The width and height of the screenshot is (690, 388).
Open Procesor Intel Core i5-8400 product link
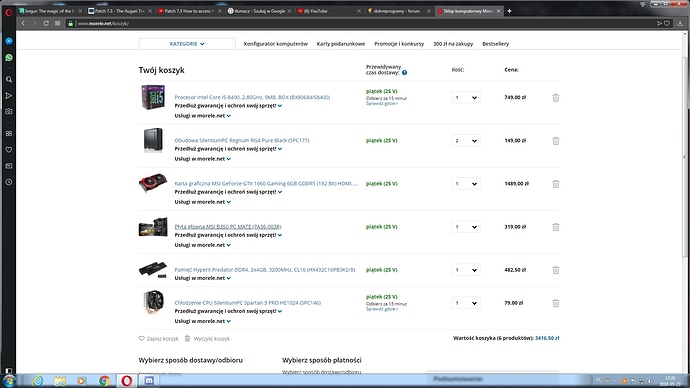point(252,97)
